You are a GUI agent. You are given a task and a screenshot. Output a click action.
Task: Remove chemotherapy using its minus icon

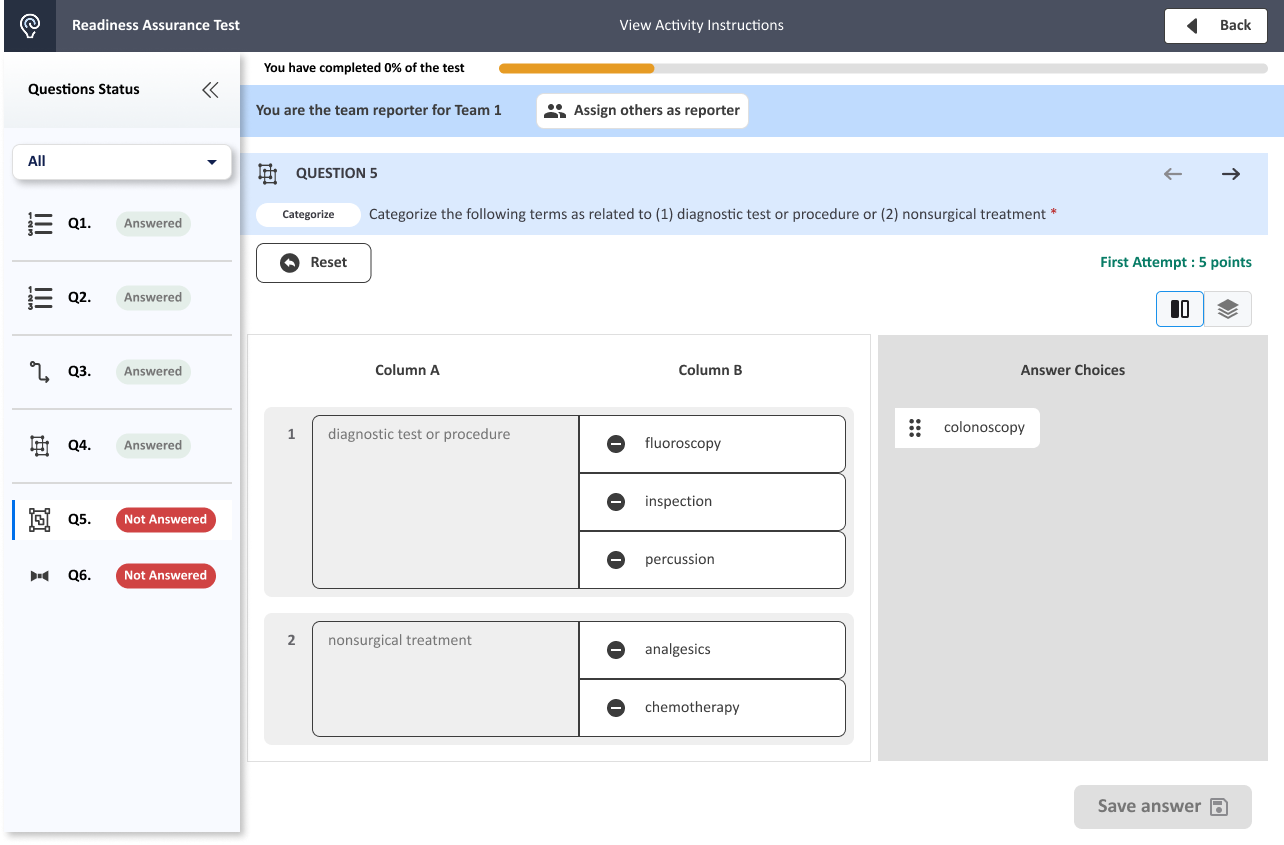[x=616, y=707]
